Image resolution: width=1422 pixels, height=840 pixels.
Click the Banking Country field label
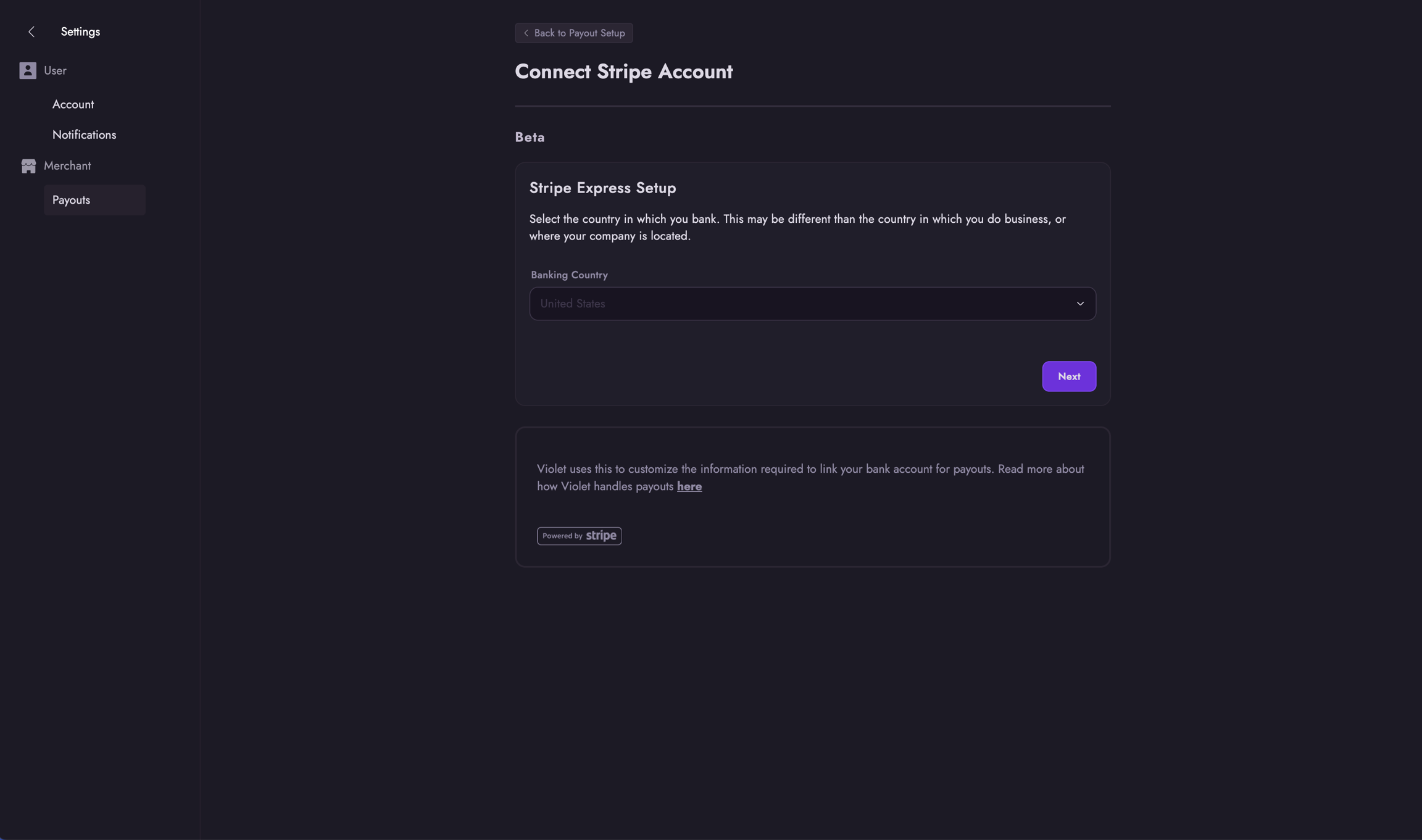[569, 275]
